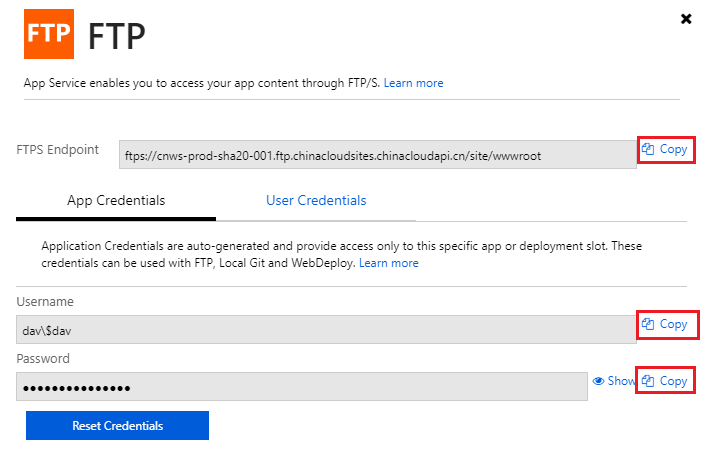The height and width of the screenshot is (454, 704).
Task: Copy the Username value
Action: (x=666, y=324)
